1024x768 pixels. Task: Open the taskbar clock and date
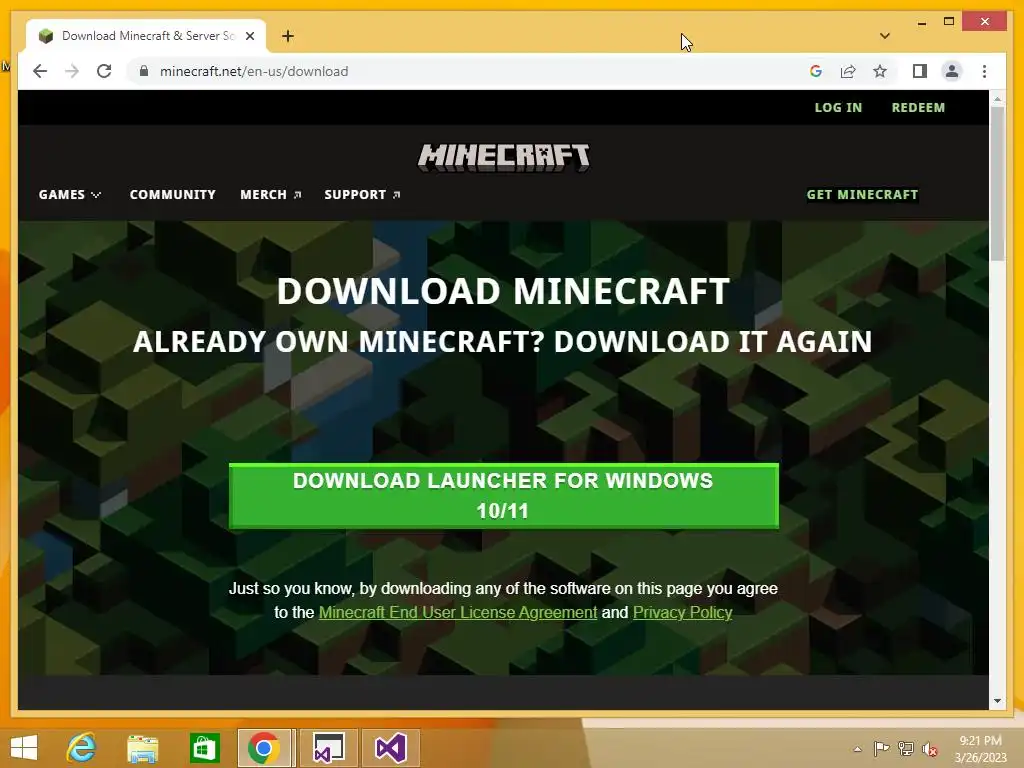point(980,749)
